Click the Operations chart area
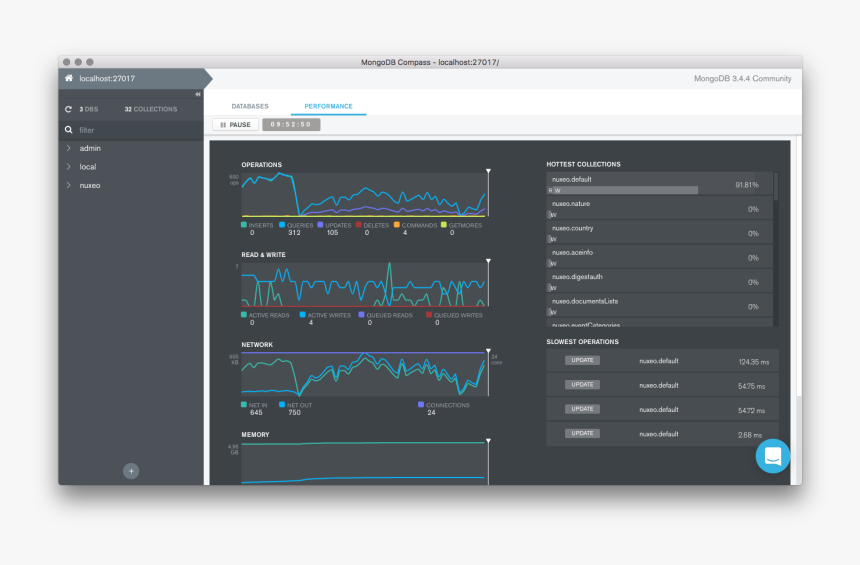This screenshot has width=860, height=565. tap(364, 195)
